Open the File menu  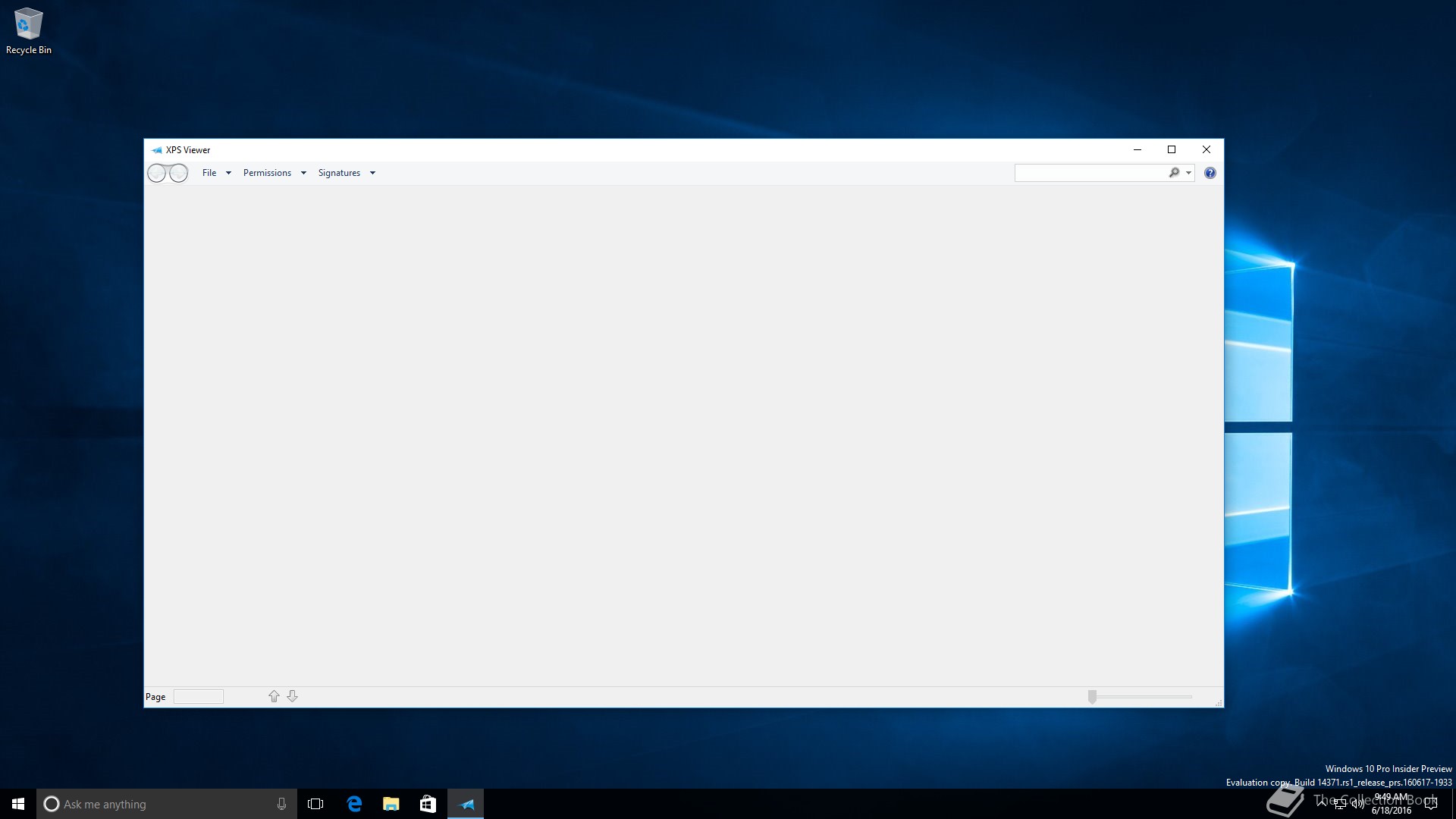209,173
